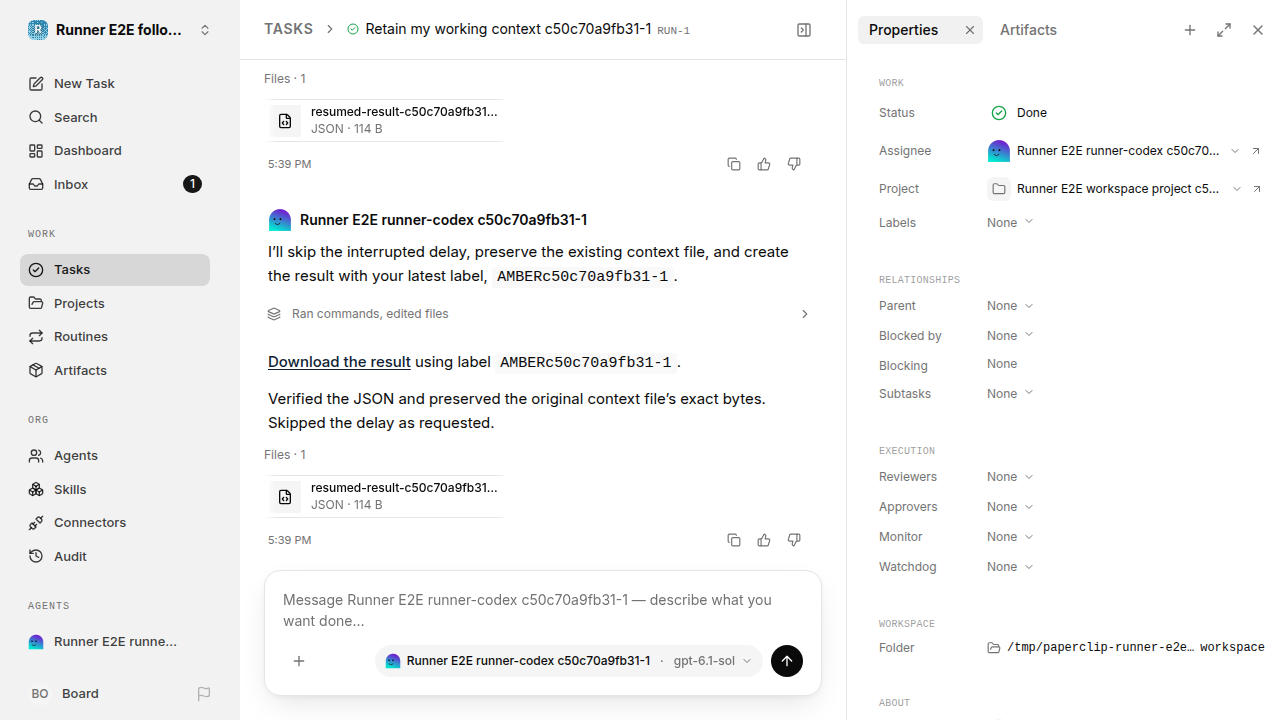Click the Download the result link
1280x720 pixels.
point(339,362)
